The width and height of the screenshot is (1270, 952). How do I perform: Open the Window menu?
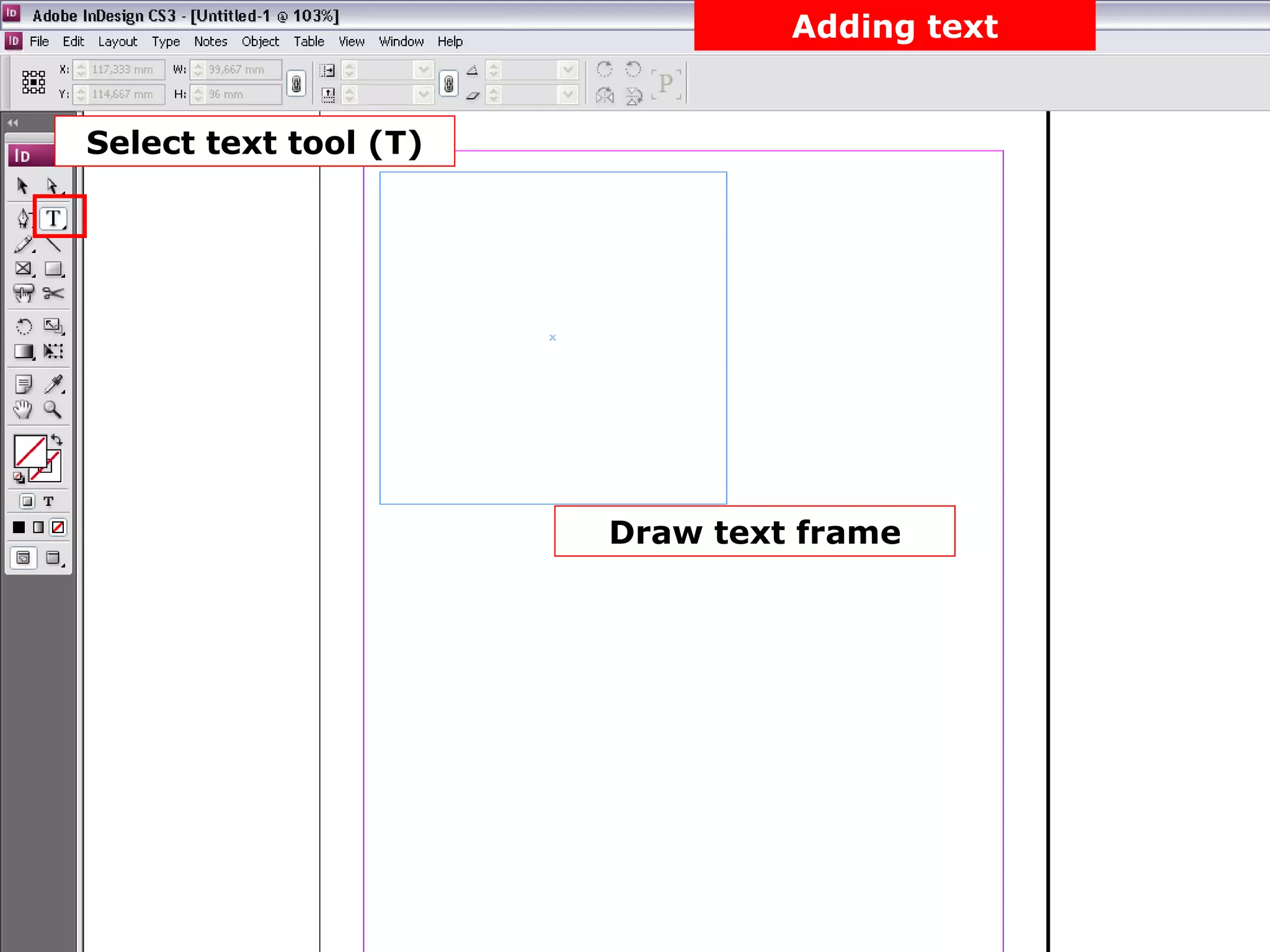tap(401, 42)
